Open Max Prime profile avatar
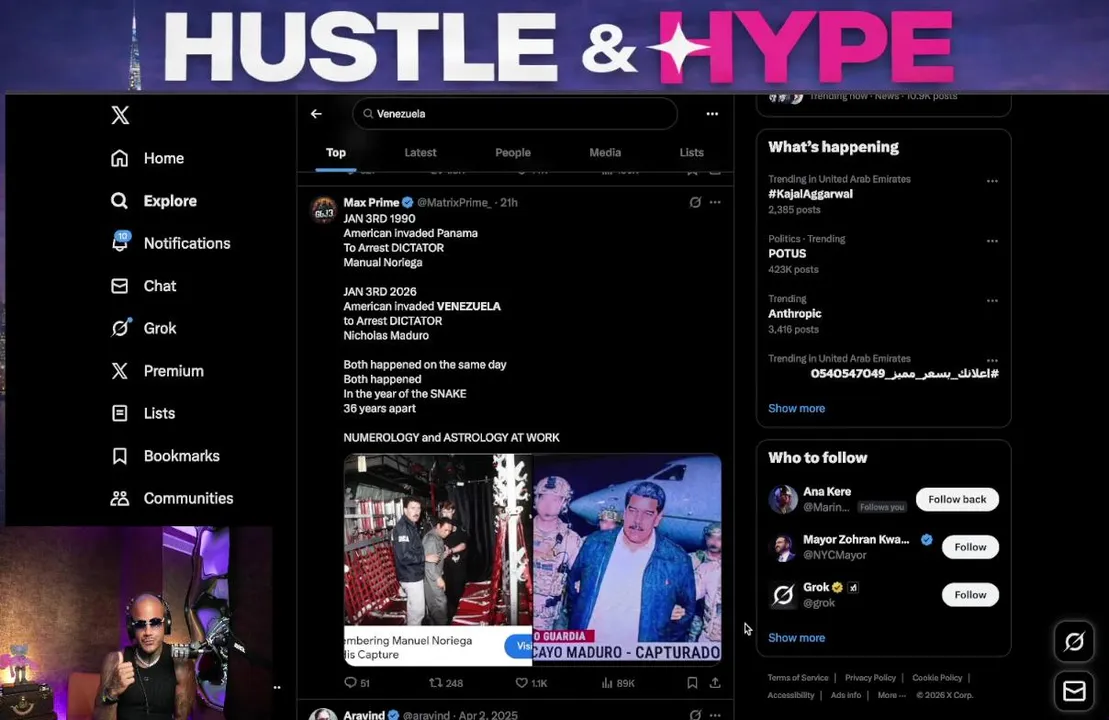 coord(324,211)
